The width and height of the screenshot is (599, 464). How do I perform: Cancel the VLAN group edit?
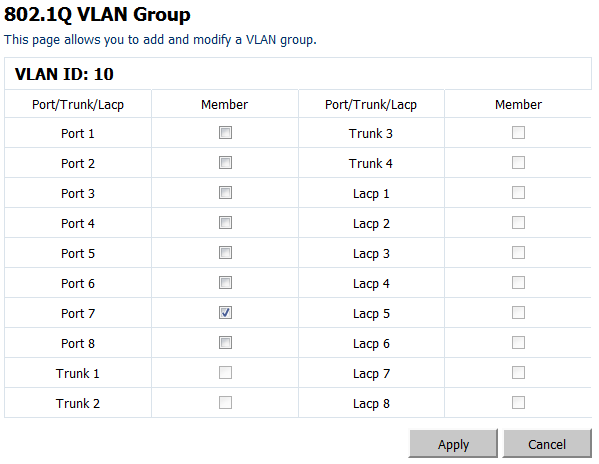click(x=547, y=444)
